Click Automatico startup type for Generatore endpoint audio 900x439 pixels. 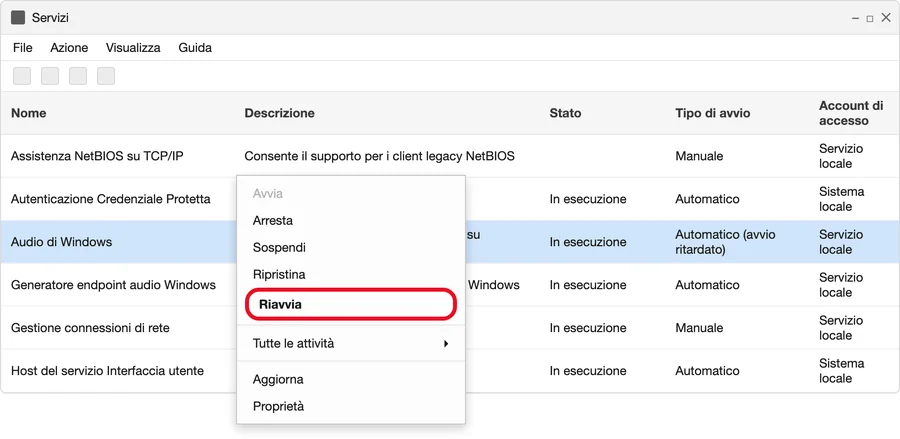tap(707, 285)
